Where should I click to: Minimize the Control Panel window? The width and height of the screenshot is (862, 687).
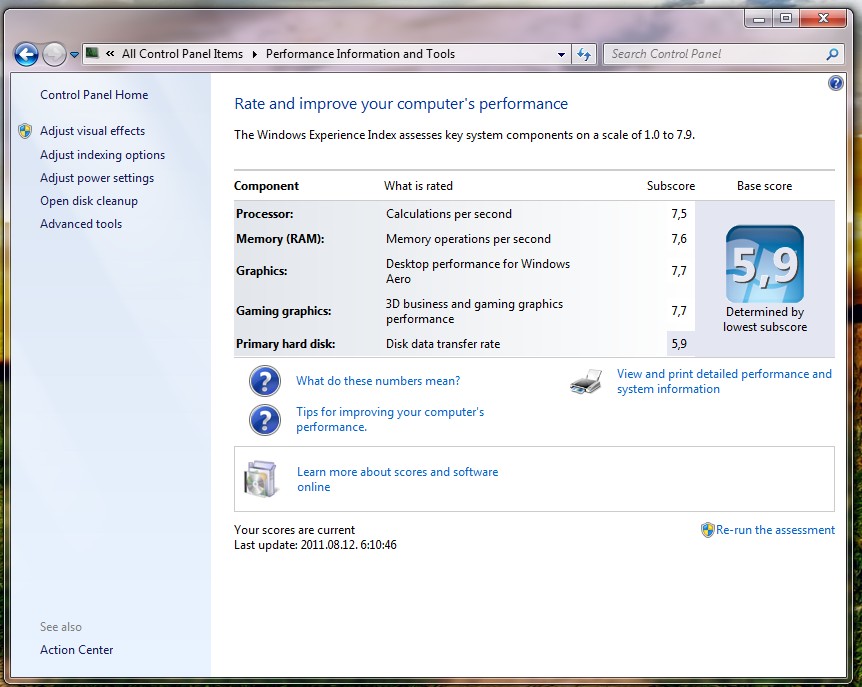[759, 19]
